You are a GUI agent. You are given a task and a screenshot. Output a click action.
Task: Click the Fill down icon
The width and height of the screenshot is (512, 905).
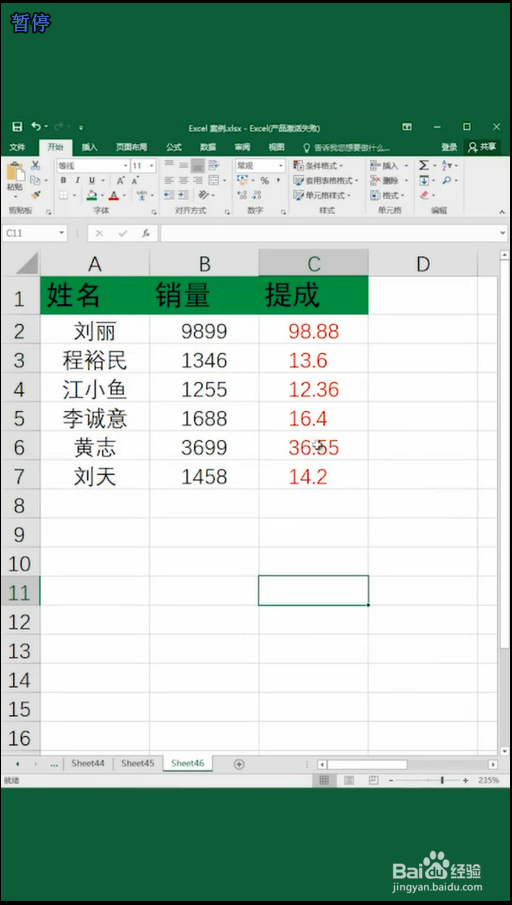424,181
